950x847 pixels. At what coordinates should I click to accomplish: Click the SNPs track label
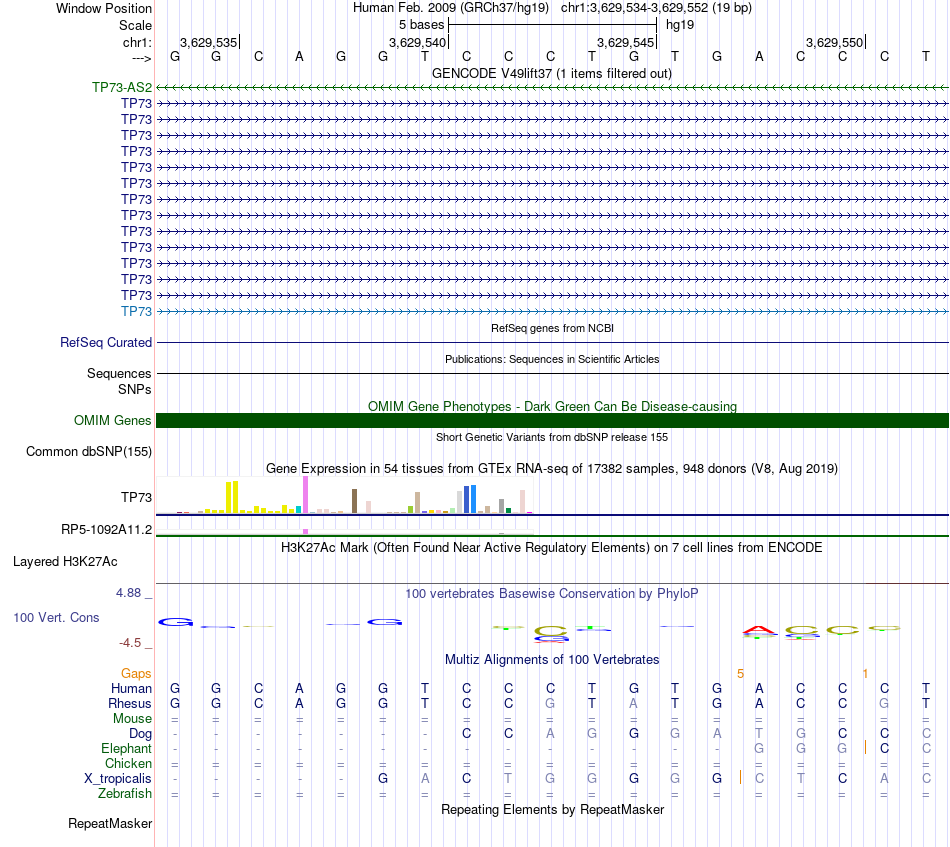click(135, 390)
